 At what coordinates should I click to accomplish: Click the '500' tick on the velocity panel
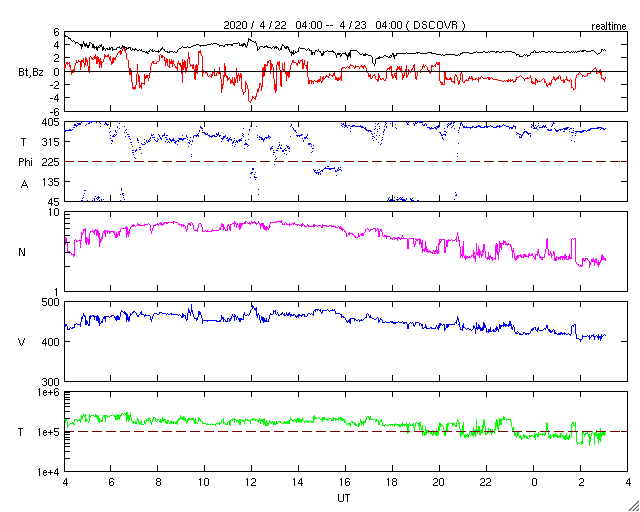point(51,302)
